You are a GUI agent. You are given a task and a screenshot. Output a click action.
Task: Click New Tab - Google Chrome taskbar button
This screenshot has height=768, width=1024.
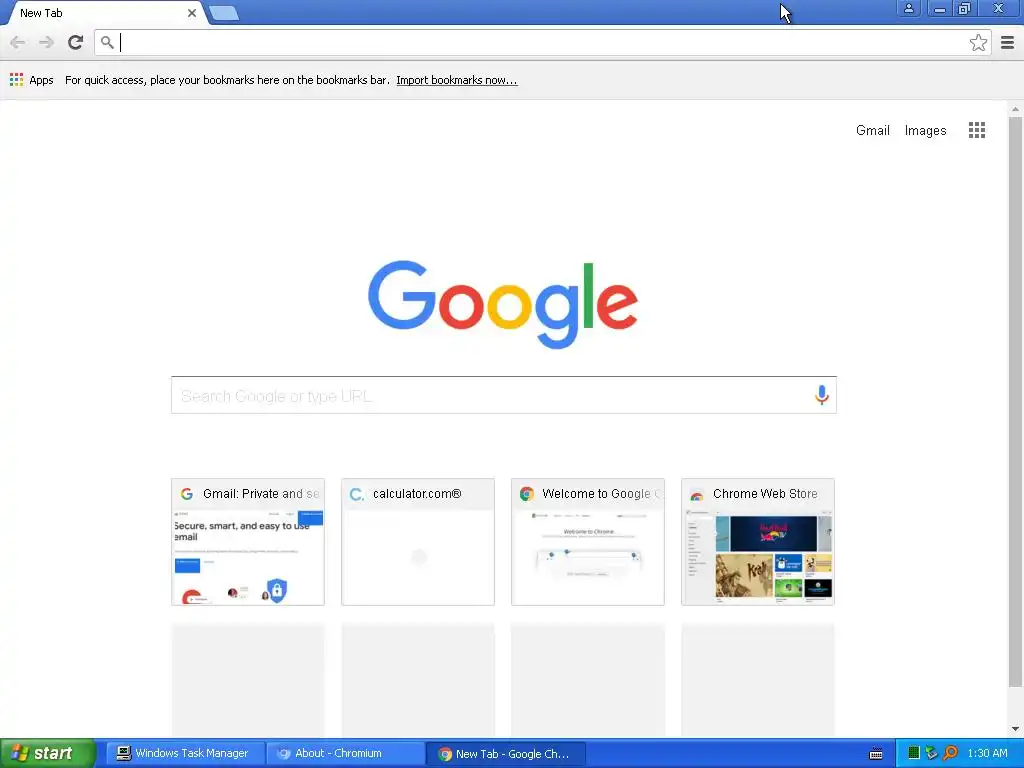click(x=505, y=754)
